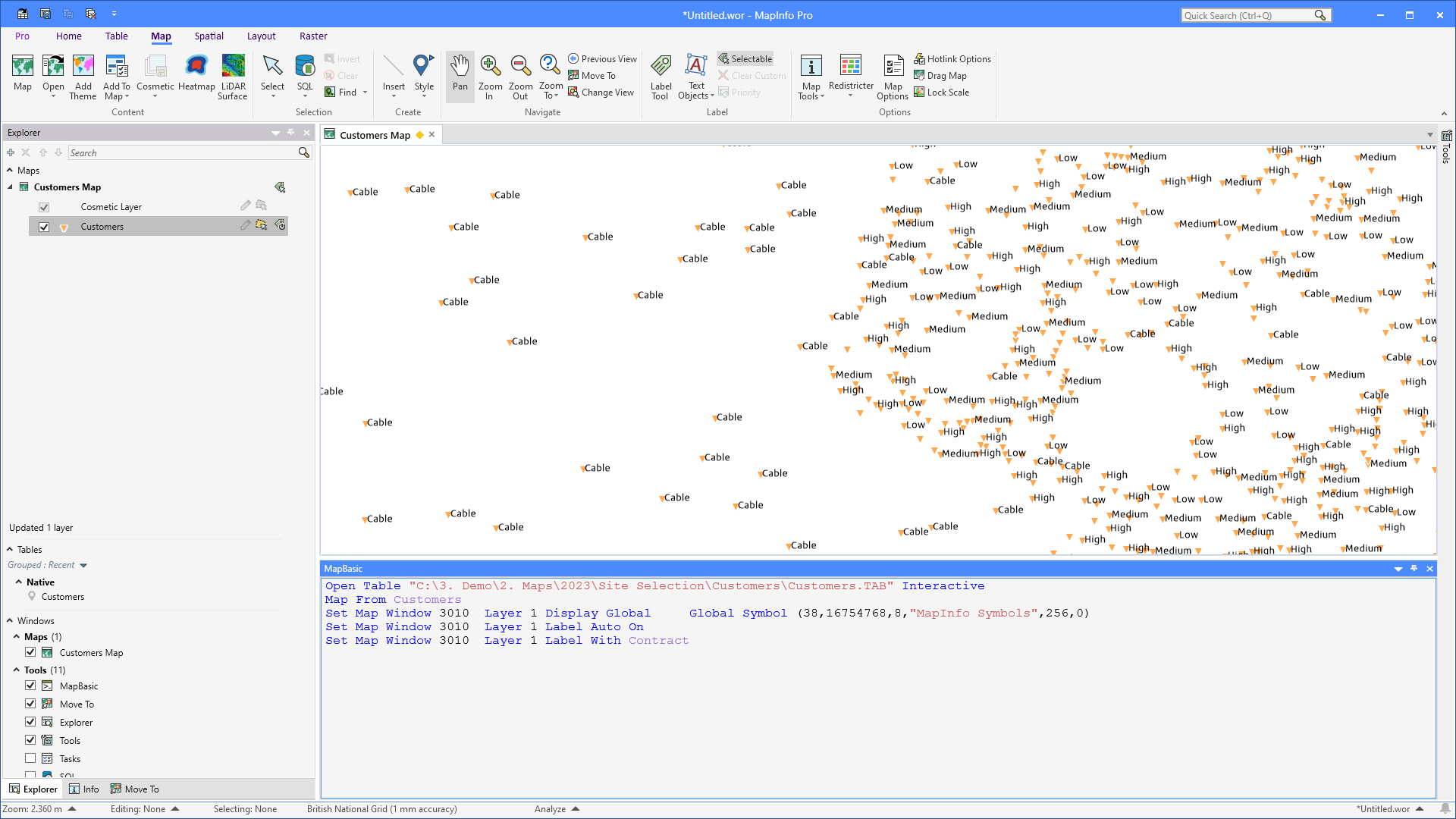Select the Label Tool

pyautogui.click(x=661, y=76)
